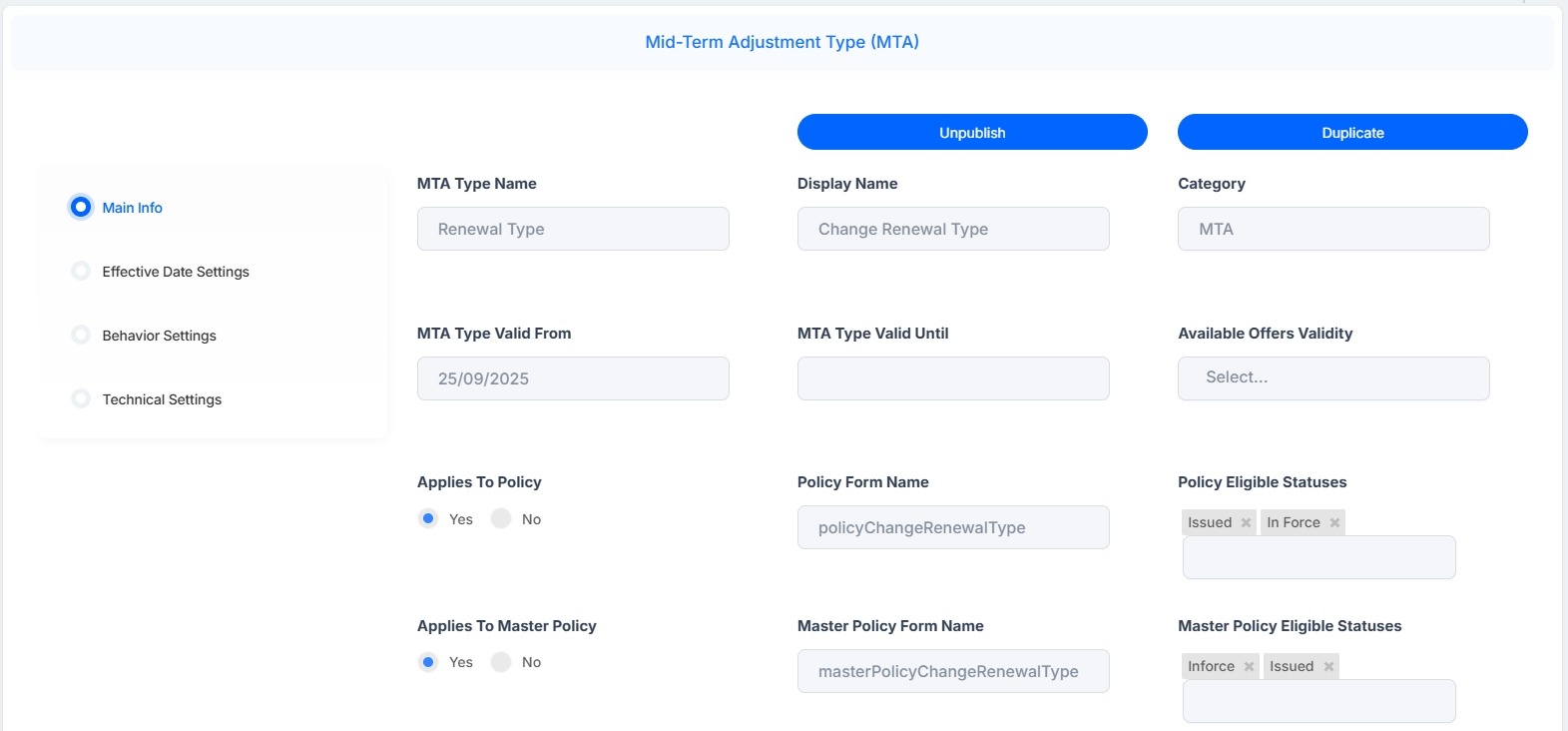The width and height of the screenshot is (1568, 731).
Task: Click the Unpublish button
Action: click(x=972, y=132)
